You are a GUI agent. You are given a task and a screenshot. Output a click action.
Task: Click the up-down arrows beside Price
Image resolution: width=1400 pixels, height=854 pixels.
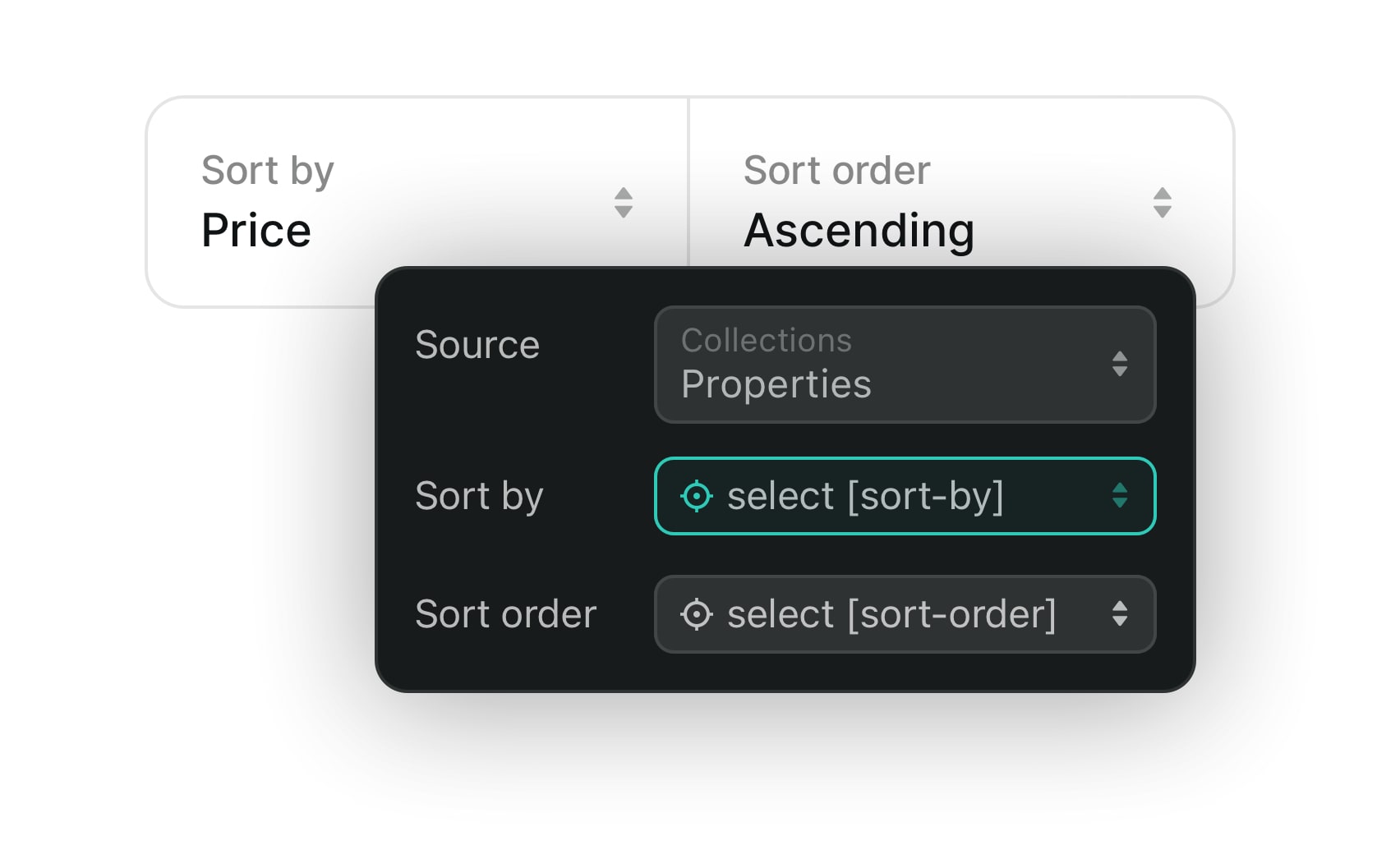coord(624,203)
